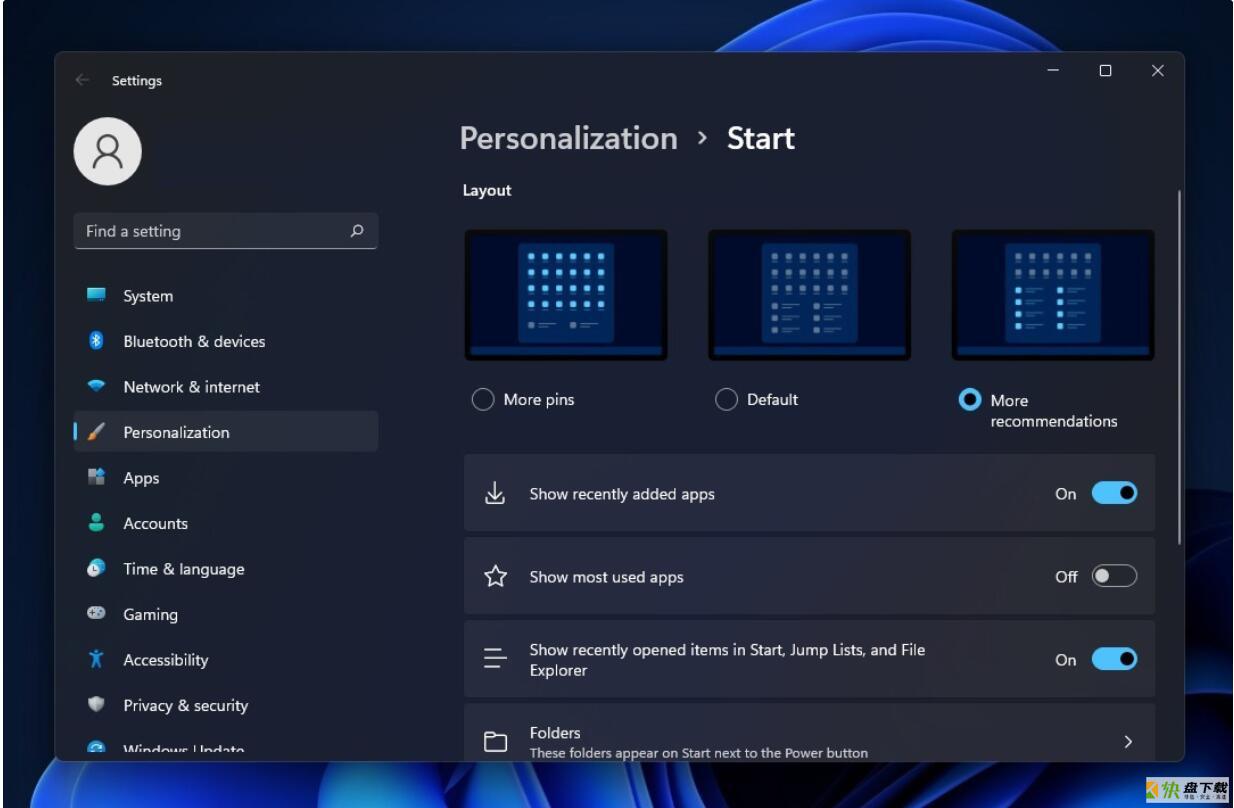This screenshot has width=1234, height=808.
Task: Disable Show recently opened items toggle
Action: 1114,659
